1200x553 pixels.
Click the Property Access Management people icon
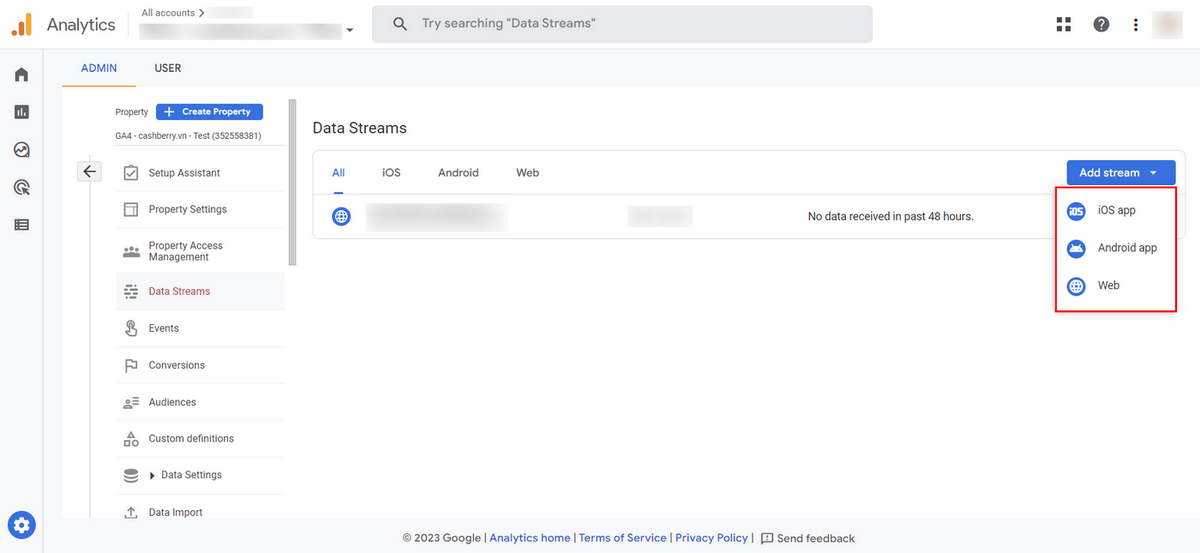coord(131,251)
